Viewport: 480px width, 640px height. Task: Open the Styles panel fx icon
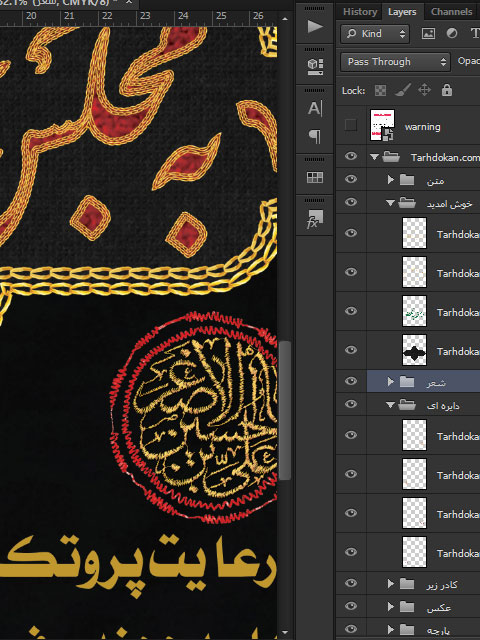pos(315,219)
